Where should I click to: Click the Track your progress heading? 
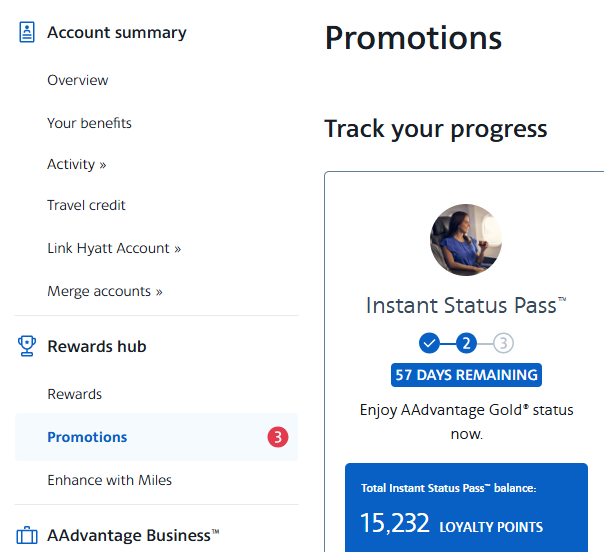[x=436, y=129]
